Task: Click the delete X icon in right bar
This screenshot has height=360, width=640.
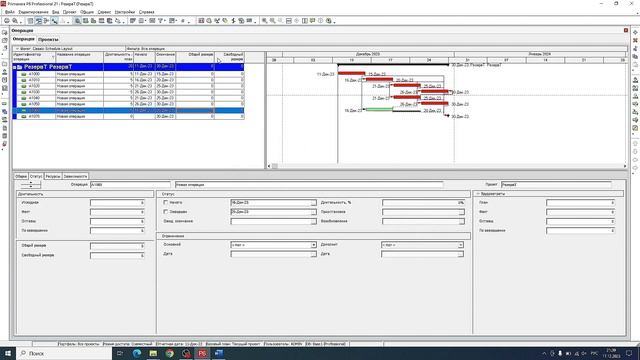Action: click(x=635, y=40)
